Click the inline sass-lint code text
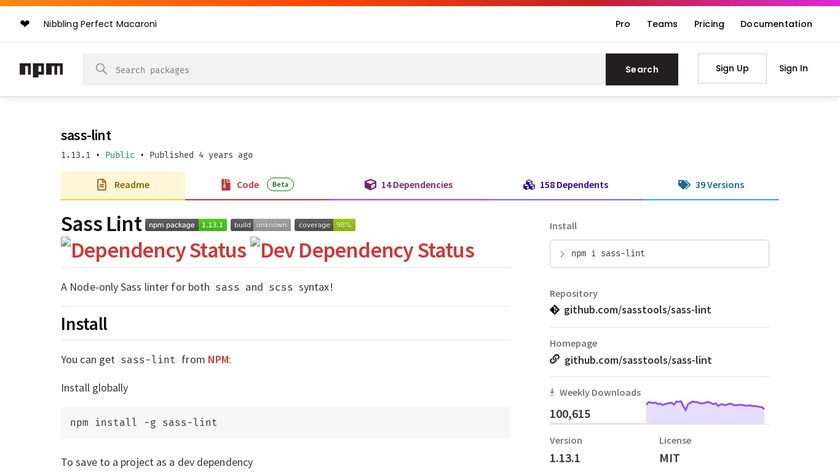This screenshot has width=840, height=472. click(x=148, y=359)
